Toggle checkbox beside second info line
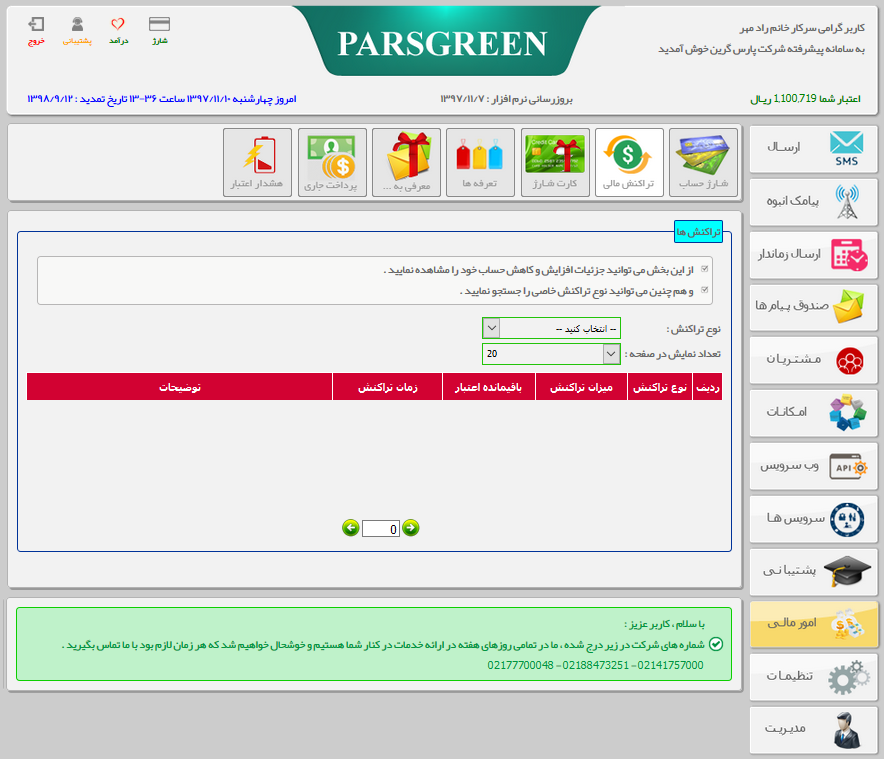 click(706, 291)
